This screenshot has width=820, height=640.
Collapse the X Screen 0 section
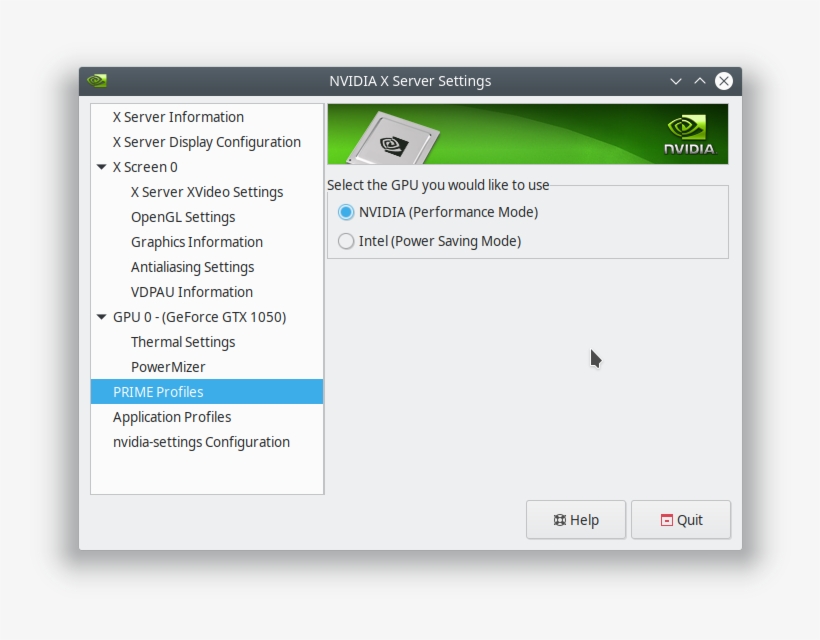click(x=100, y=167)
